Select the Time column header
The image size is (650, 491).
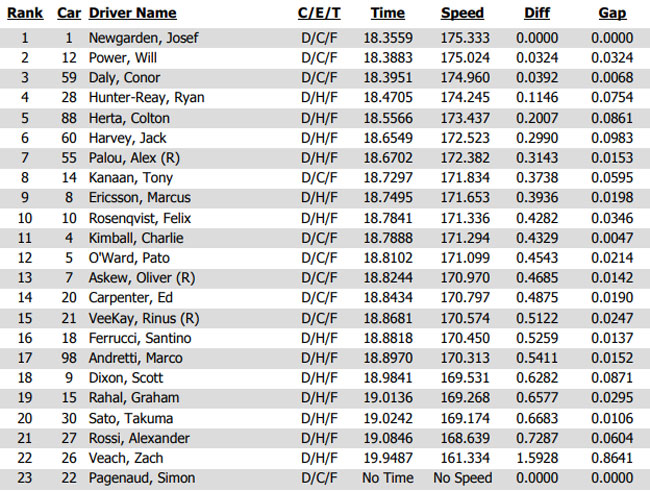tap(388, 13)
